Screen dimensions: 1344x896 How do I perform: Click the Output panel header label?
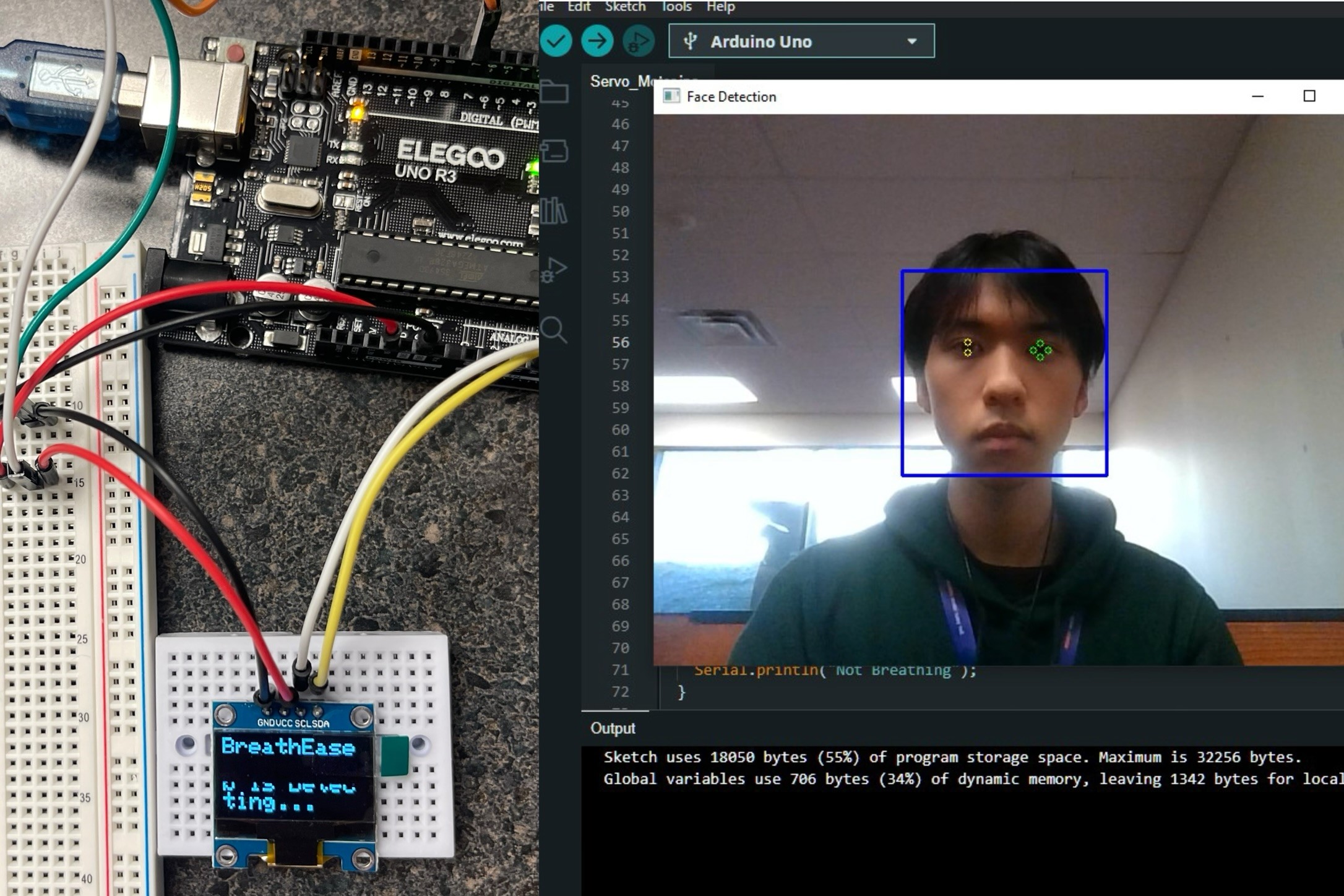tap(613, 728)
